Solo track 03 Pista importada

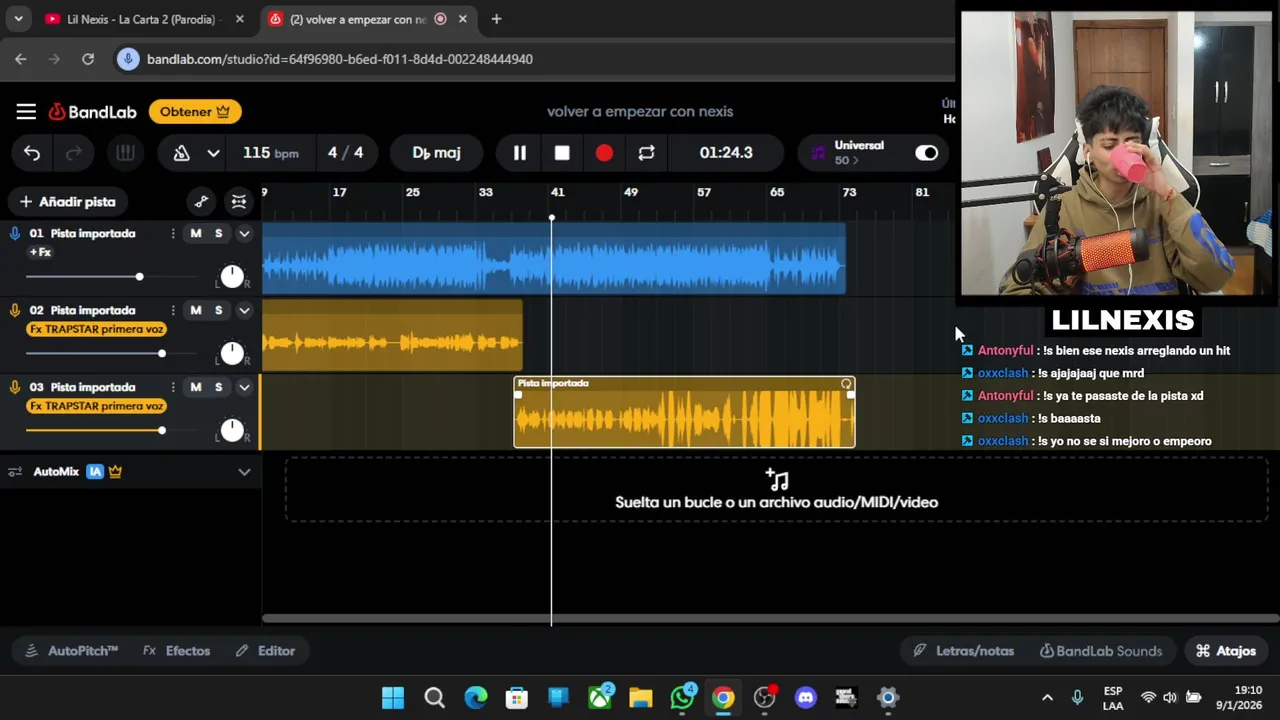pos(218,387)
